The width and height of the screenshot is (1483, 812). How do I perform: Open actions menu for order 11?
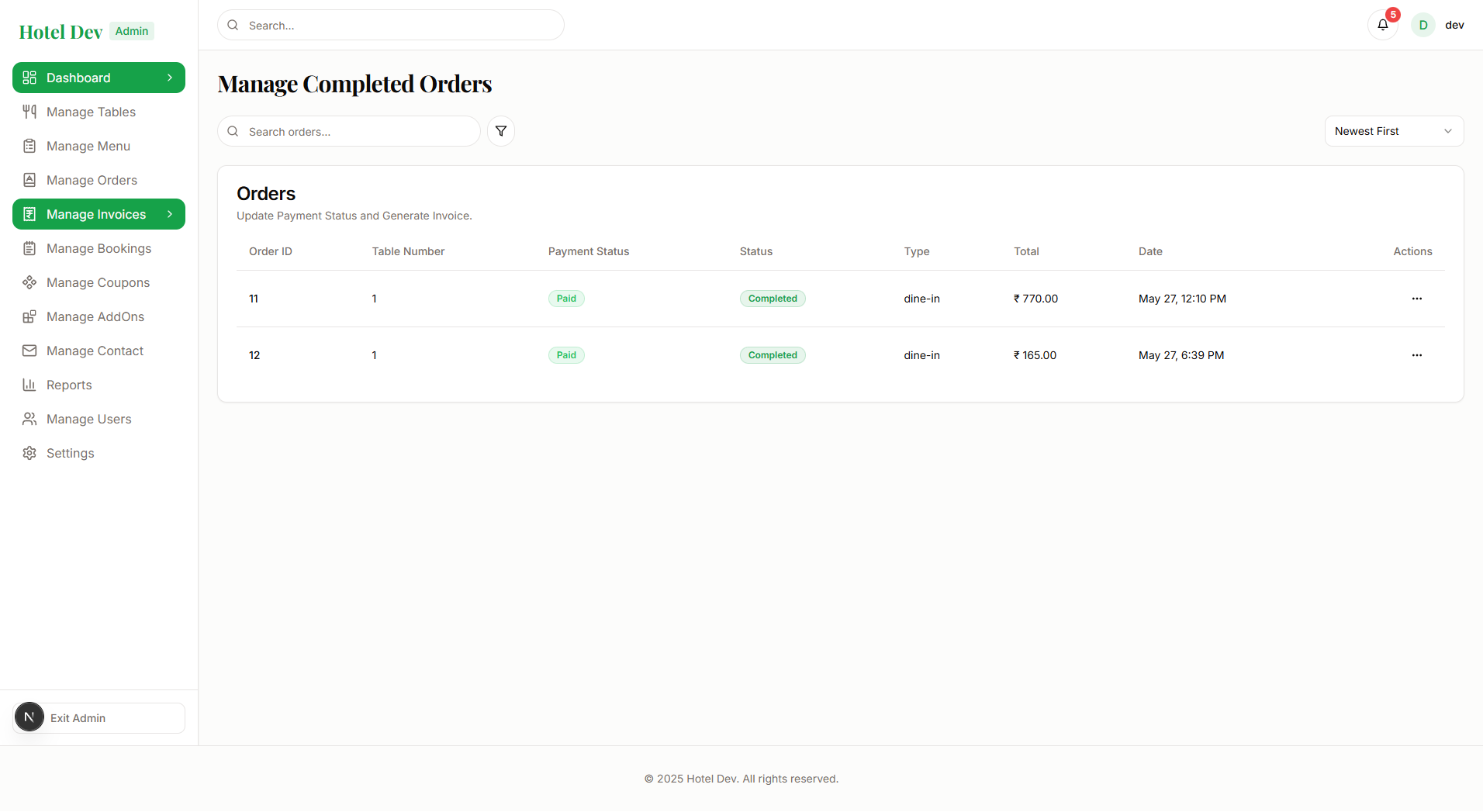tap(1416, 299)
